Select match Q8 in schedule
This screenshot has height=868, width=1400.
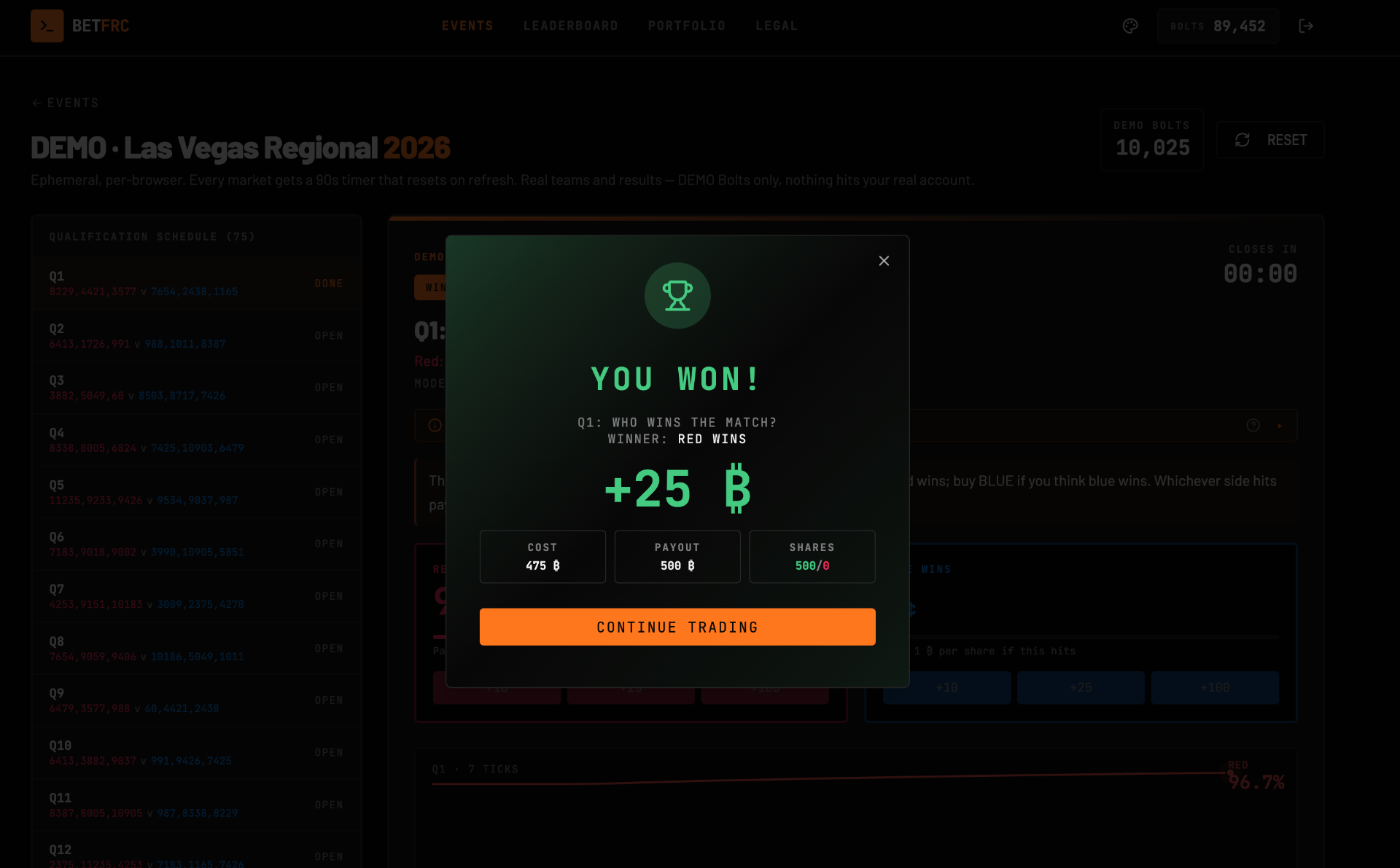[x=196, y=649]
